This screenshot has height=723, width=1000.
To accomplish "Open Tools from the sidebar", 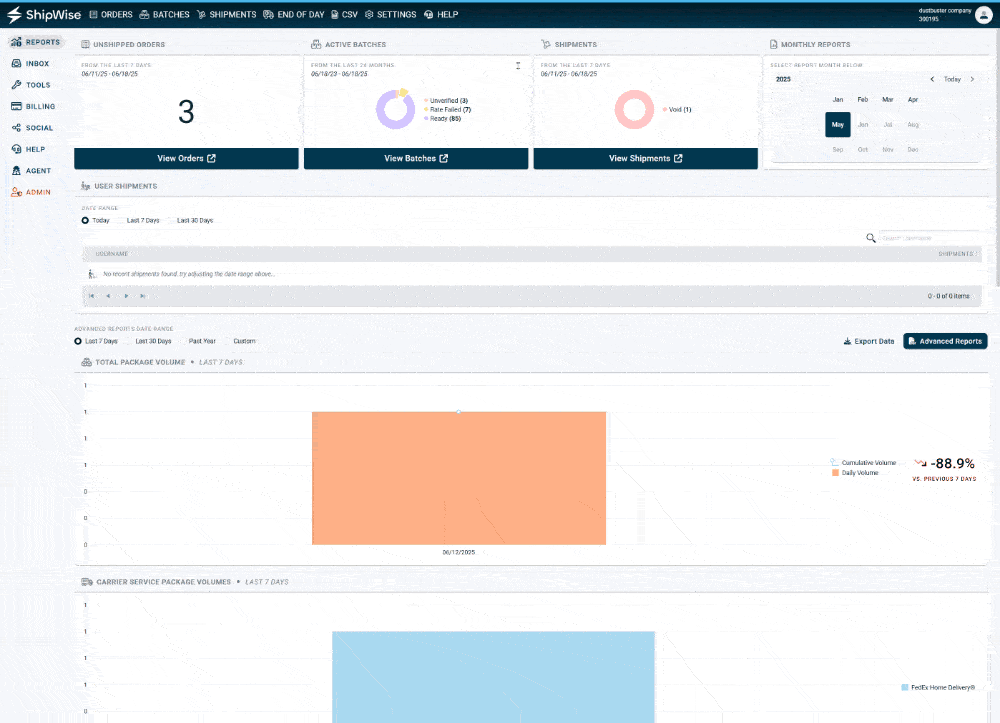I will [31, 85].
